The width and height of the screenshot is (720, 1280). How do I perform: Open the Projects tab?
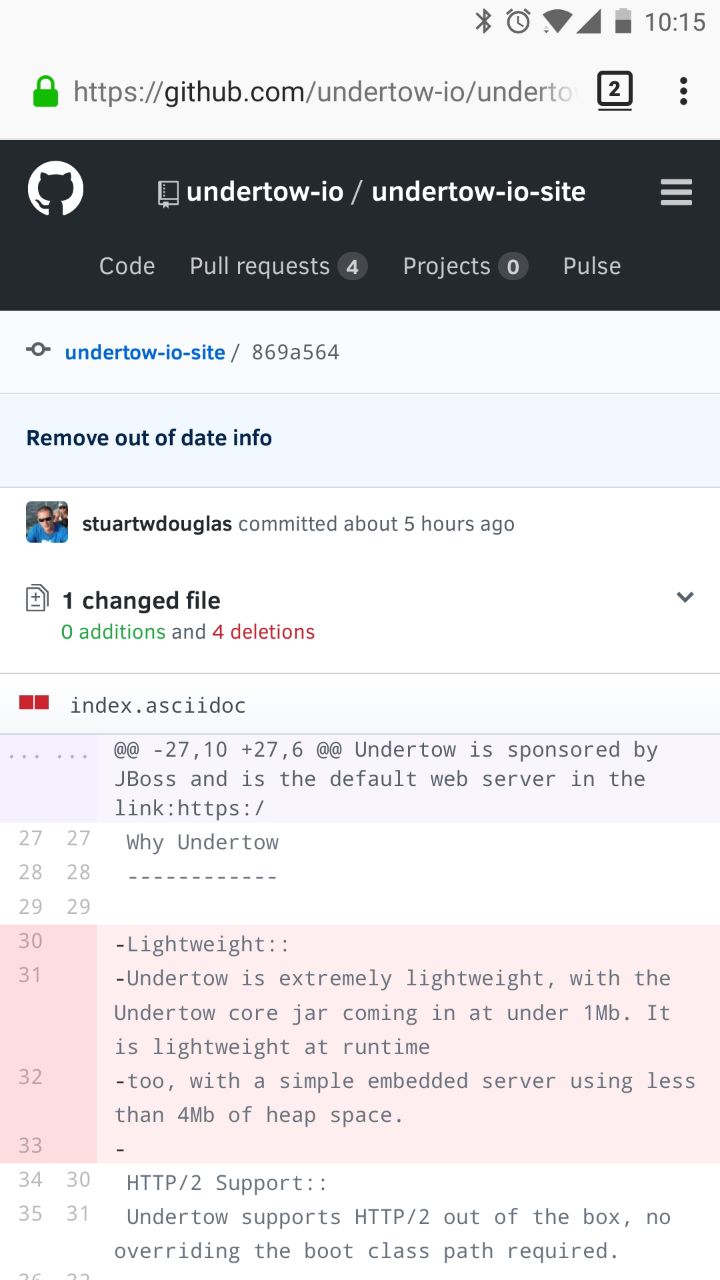point(465,266)
